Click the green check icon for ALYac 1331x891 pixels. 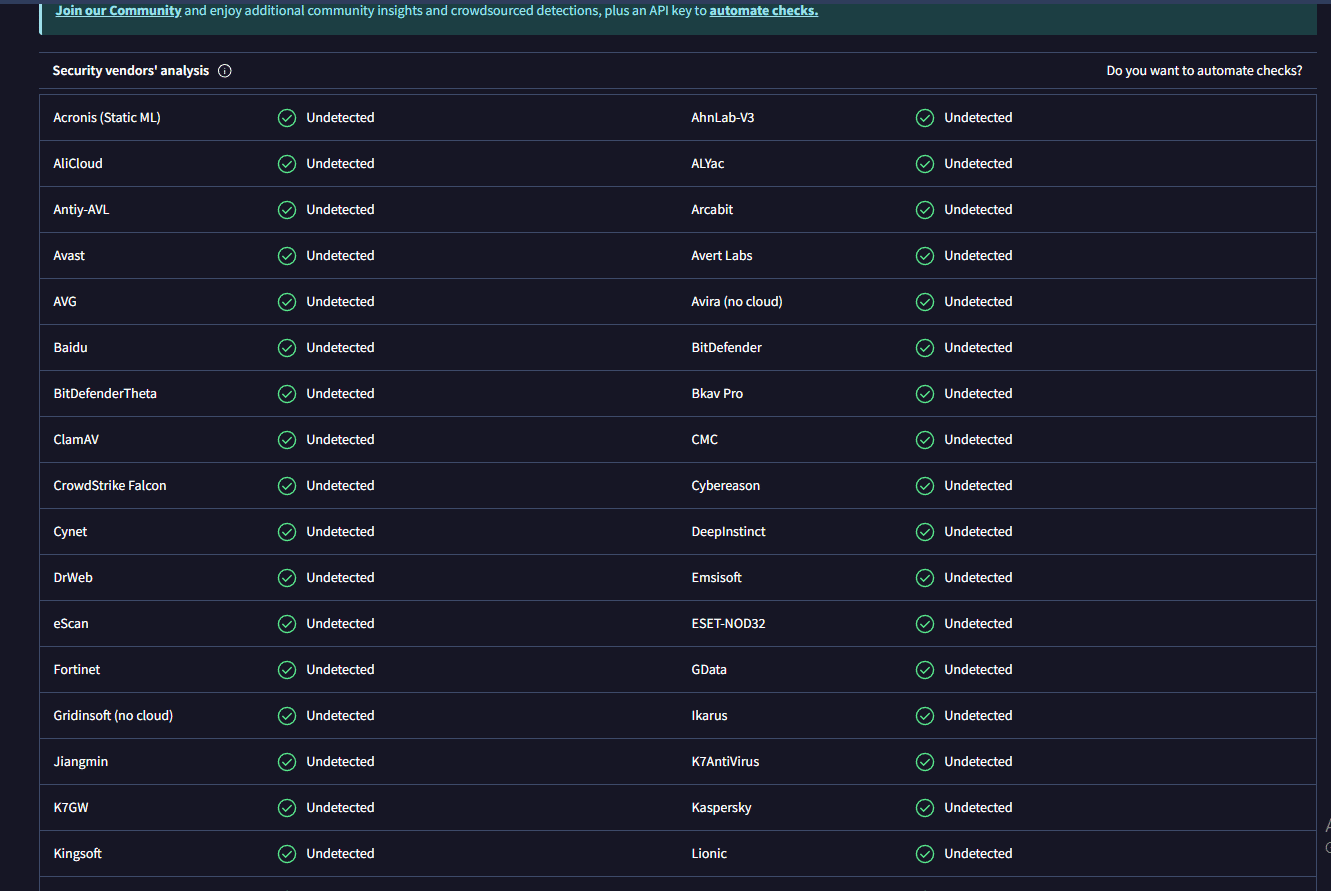(x=925, y=164)
